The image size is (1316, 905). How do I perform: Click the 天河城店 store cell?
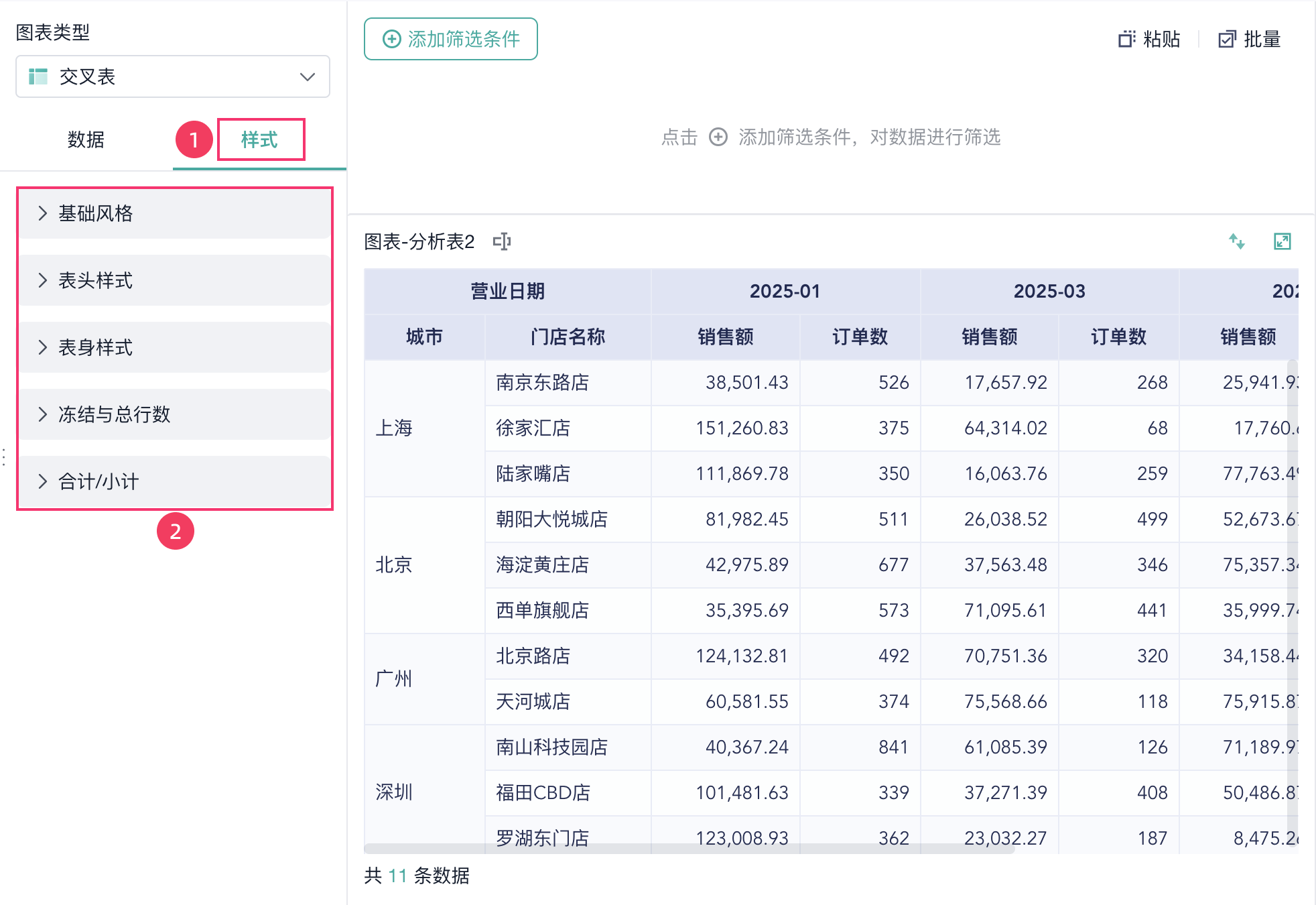(568, 701)
